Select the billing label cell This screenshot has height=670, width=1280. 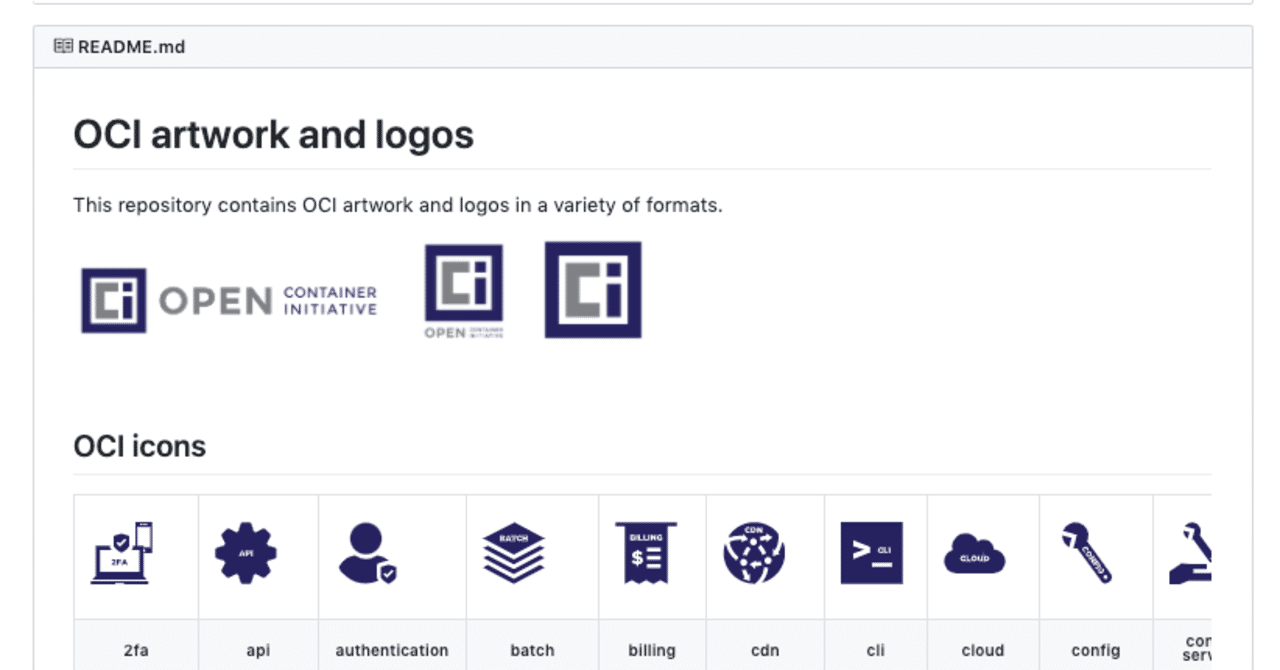pos(652,650)
